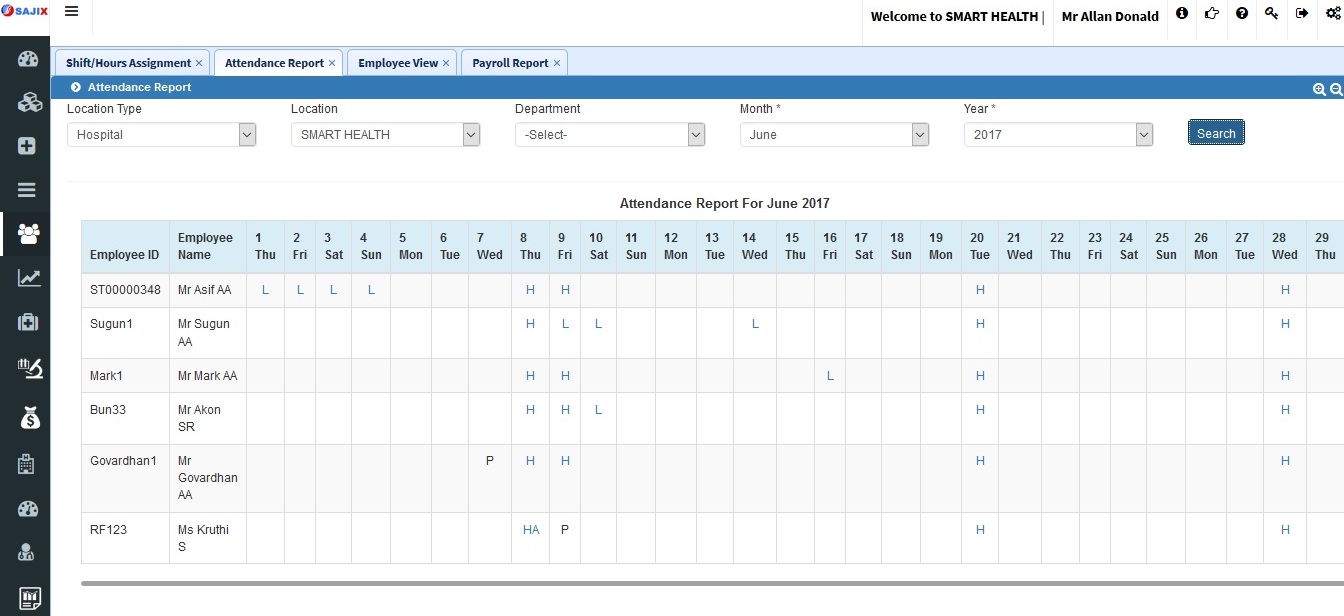Open the settings gears icon
Screen dimensions: 1344x616
coord(1331,13)
